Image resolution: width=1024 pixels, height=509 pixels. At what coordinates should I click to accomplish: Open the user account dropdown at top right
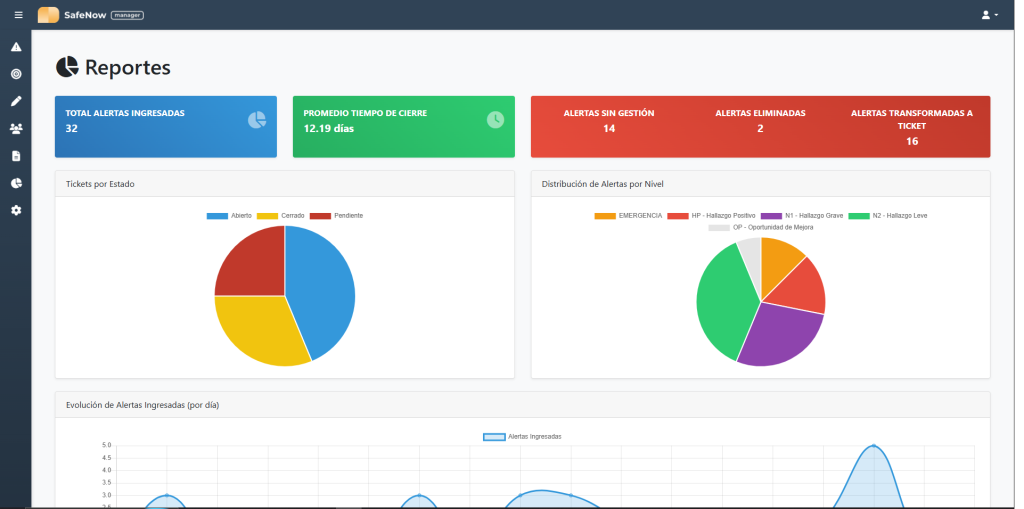pos(989,15)
